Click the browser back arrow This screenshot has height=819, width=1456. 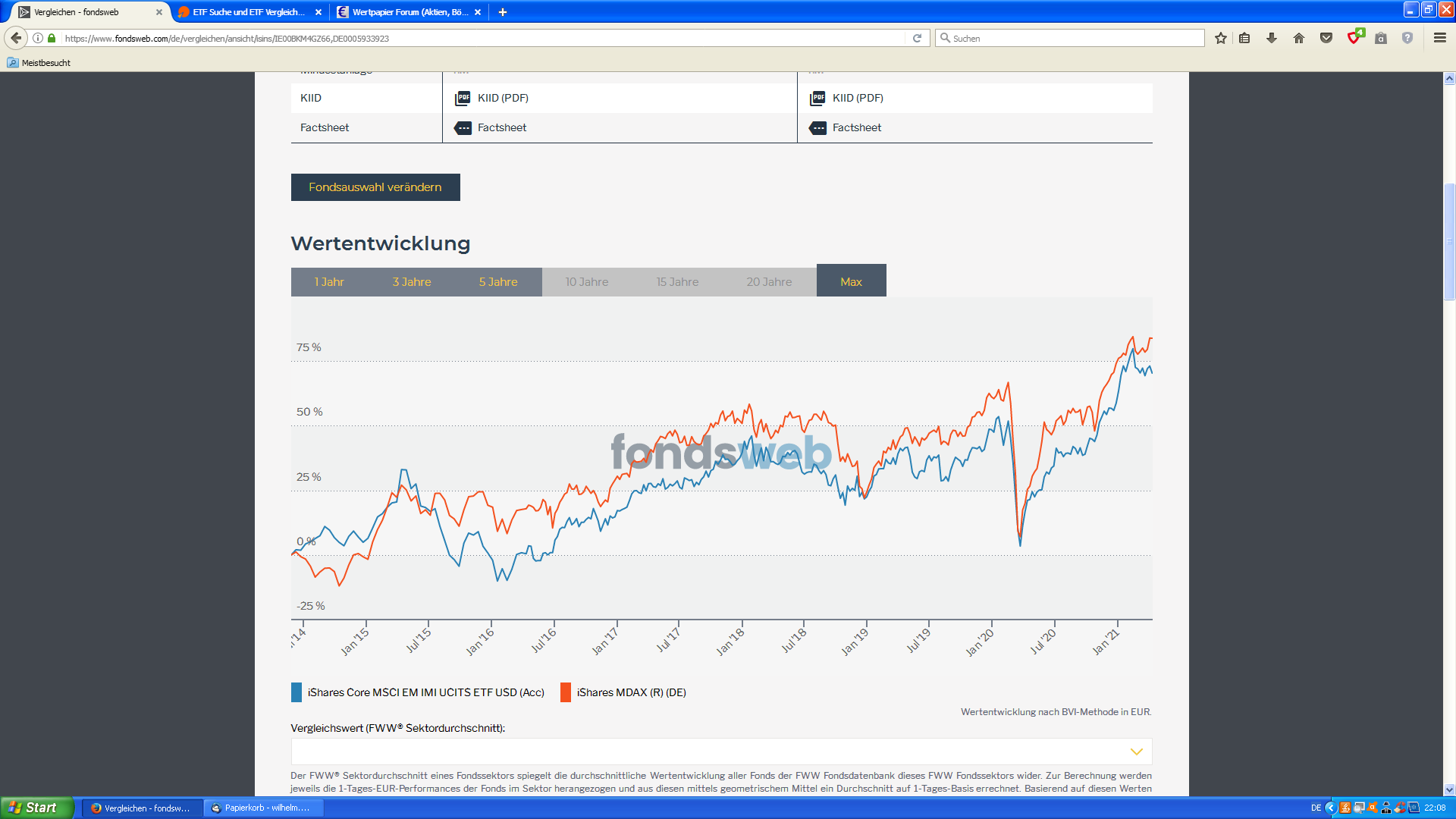[x=16, y=38]
